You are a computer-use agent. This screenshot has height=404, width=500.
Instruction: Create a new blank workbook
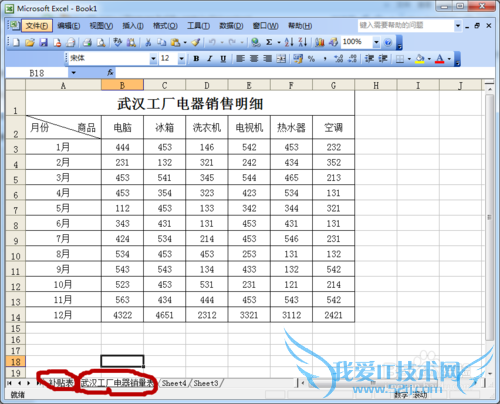click(16, 42)
